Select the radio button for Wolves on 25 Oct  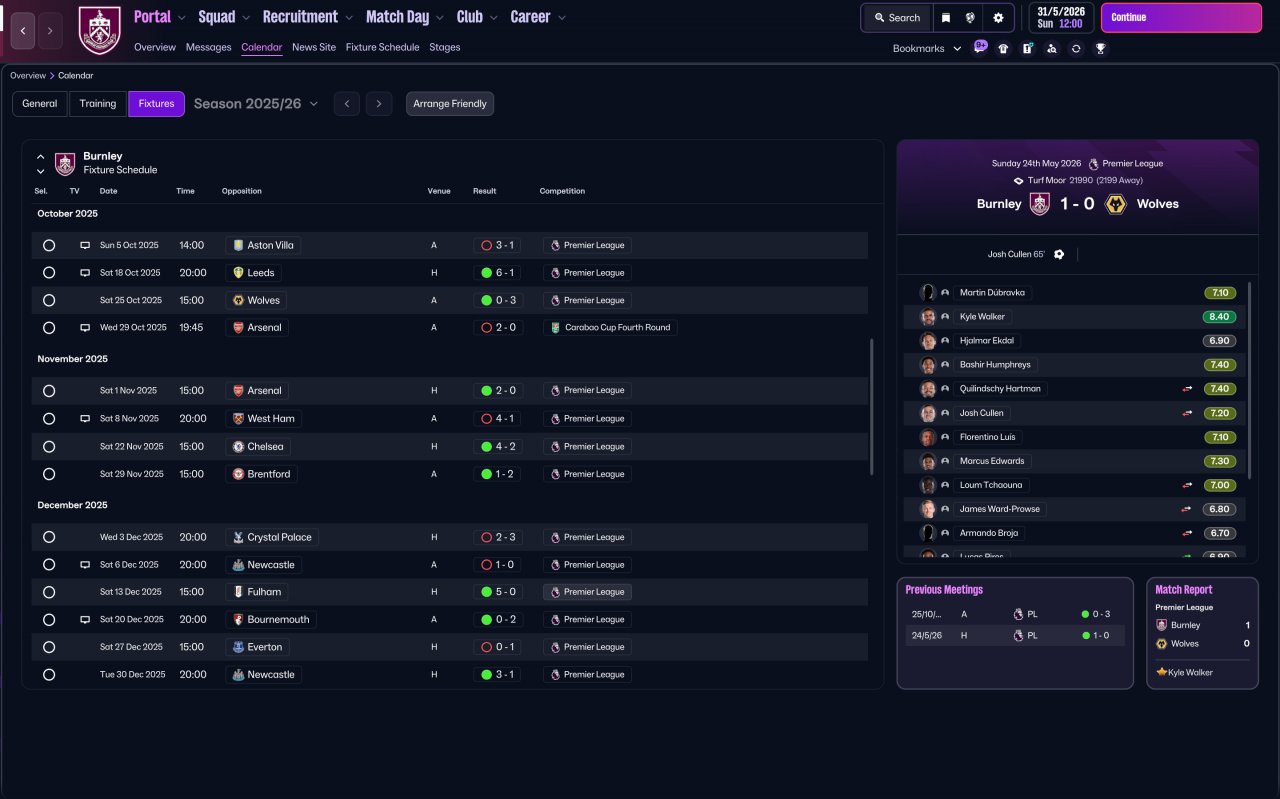pyautogui.click(x=49, y=300)
